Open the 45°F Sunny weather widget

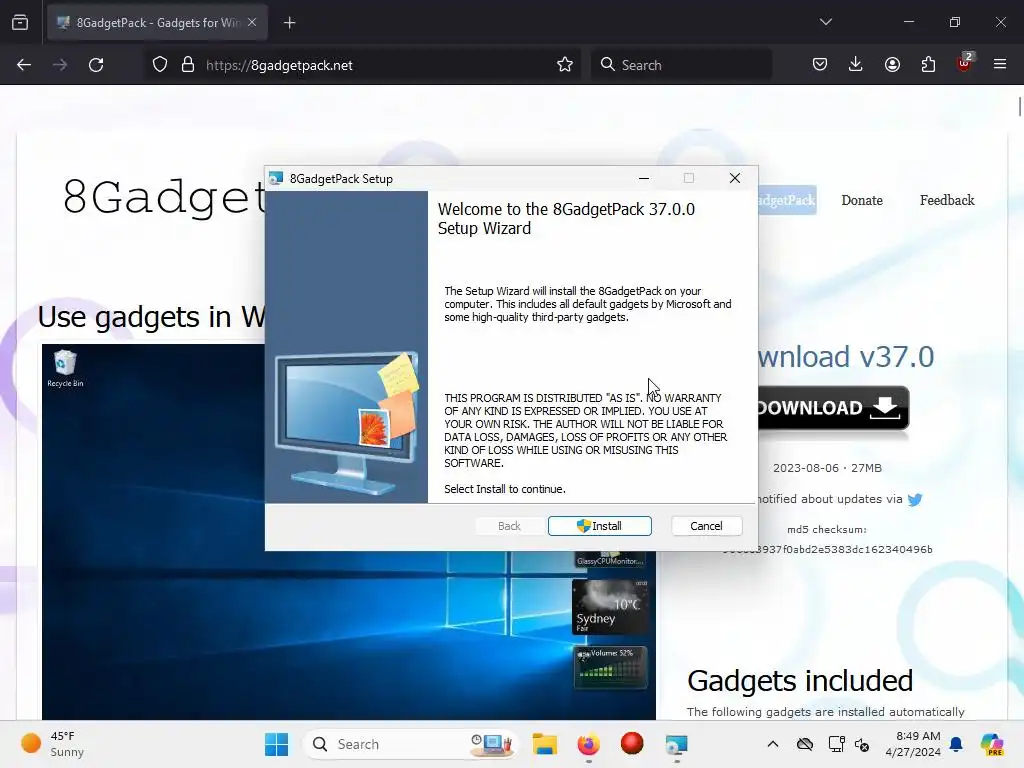click(52, 744)
